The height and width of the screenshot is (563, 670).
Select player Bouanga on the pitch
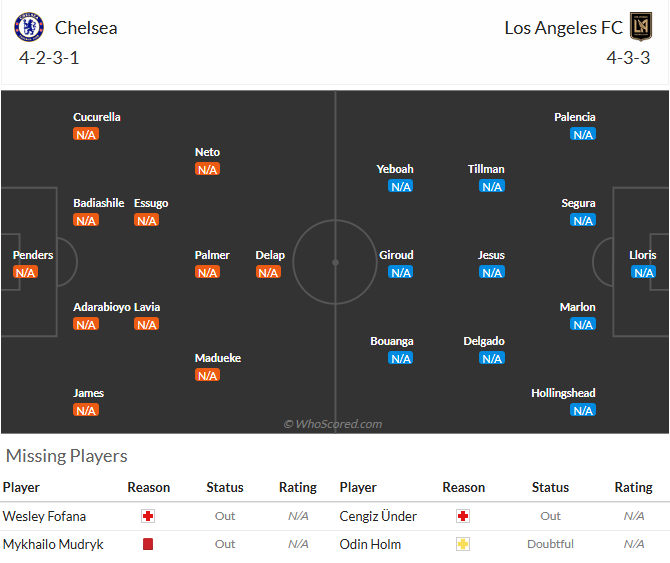pyautogui.click(x=392, y=341)
